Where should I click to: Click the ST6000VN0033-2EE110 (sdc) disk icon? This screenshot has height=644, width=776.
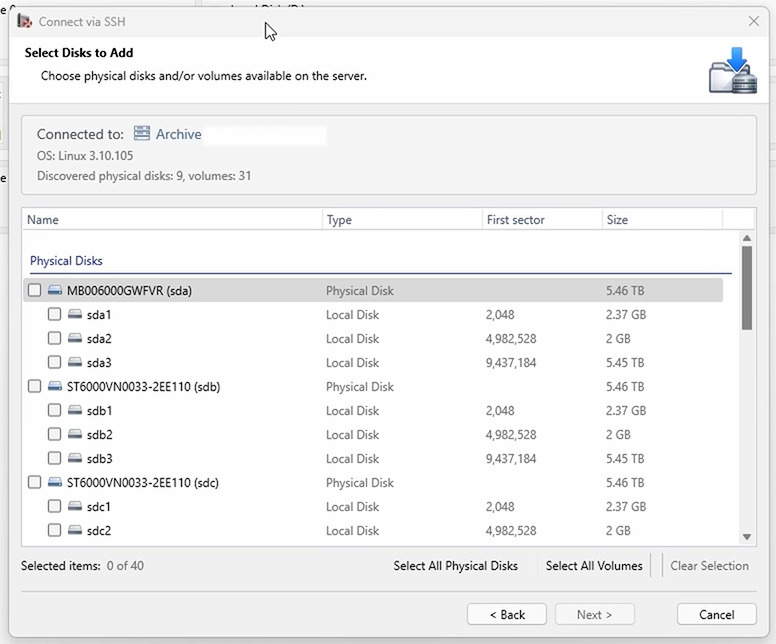coord(55,482)
